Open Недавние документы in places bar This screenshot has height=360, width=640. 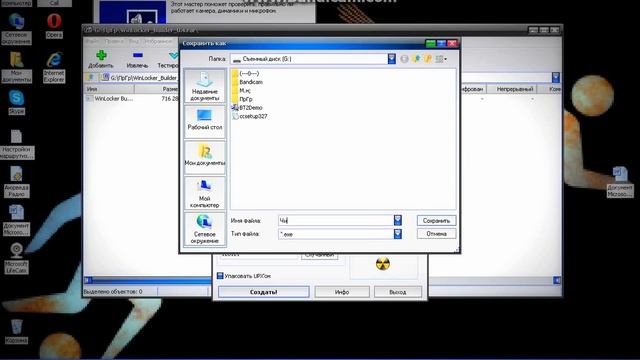click(x=204, y=86)
